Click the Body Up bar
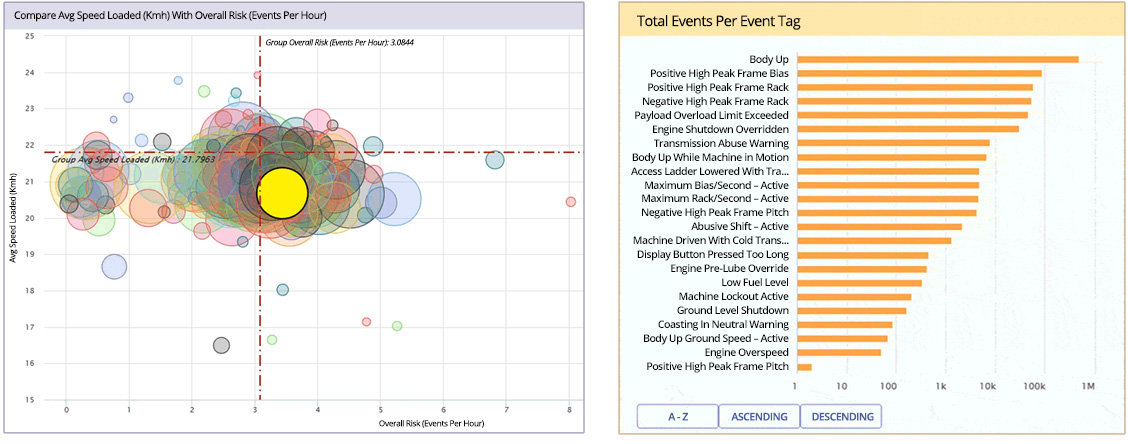1128x444 pixels. pyautogui.click(x=936, y=59)
